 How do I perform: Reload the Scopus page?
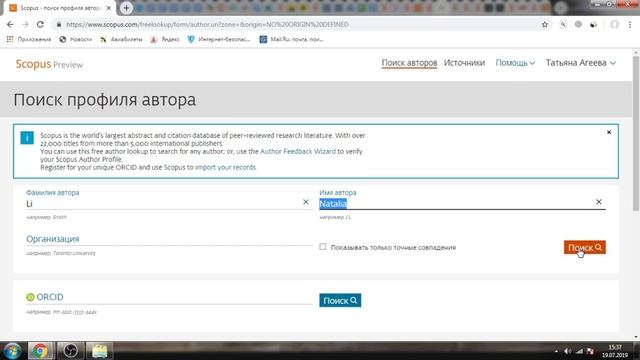40,24
